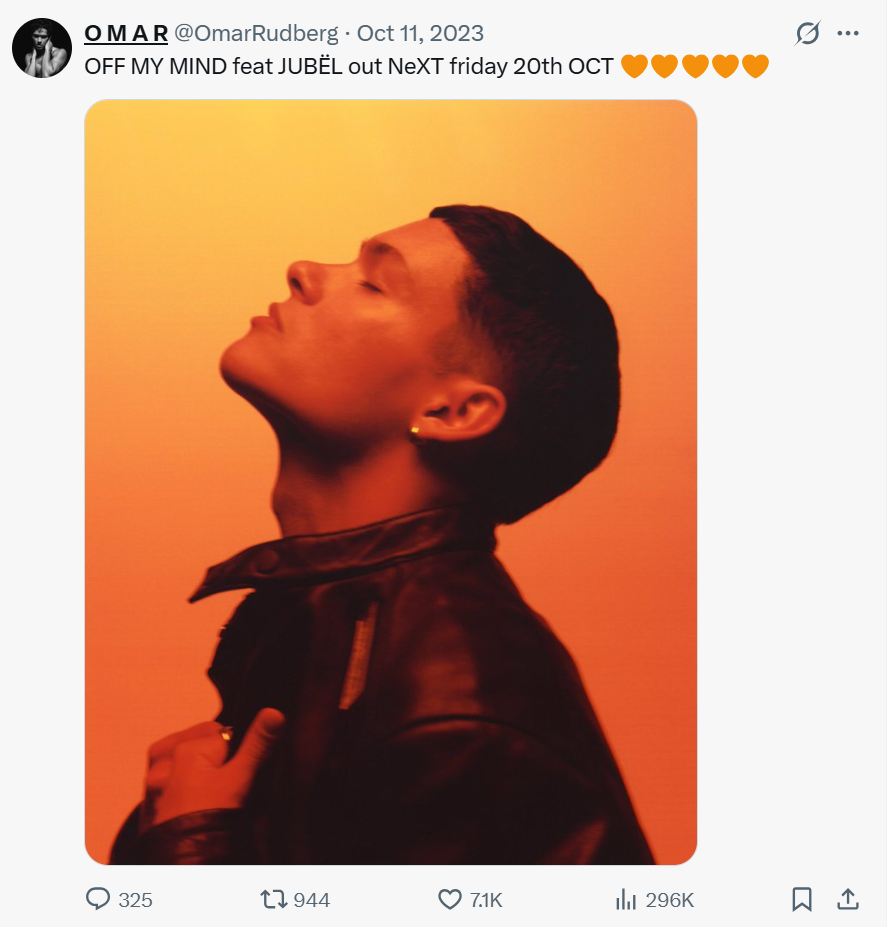Open analytics via the bar chart icon

click(626, 900)
